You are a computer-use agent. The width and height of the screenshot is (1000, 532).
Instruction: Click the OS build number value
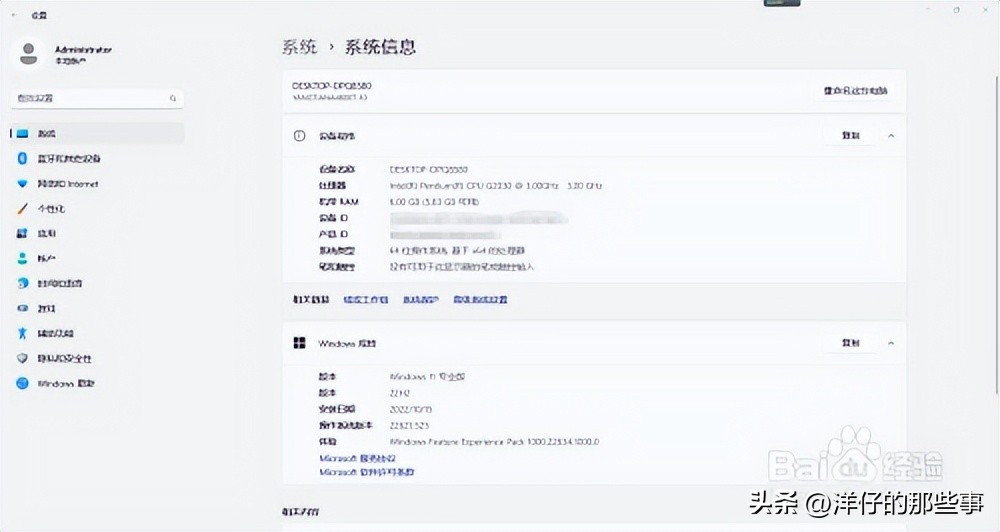click(x=409, y=425)
